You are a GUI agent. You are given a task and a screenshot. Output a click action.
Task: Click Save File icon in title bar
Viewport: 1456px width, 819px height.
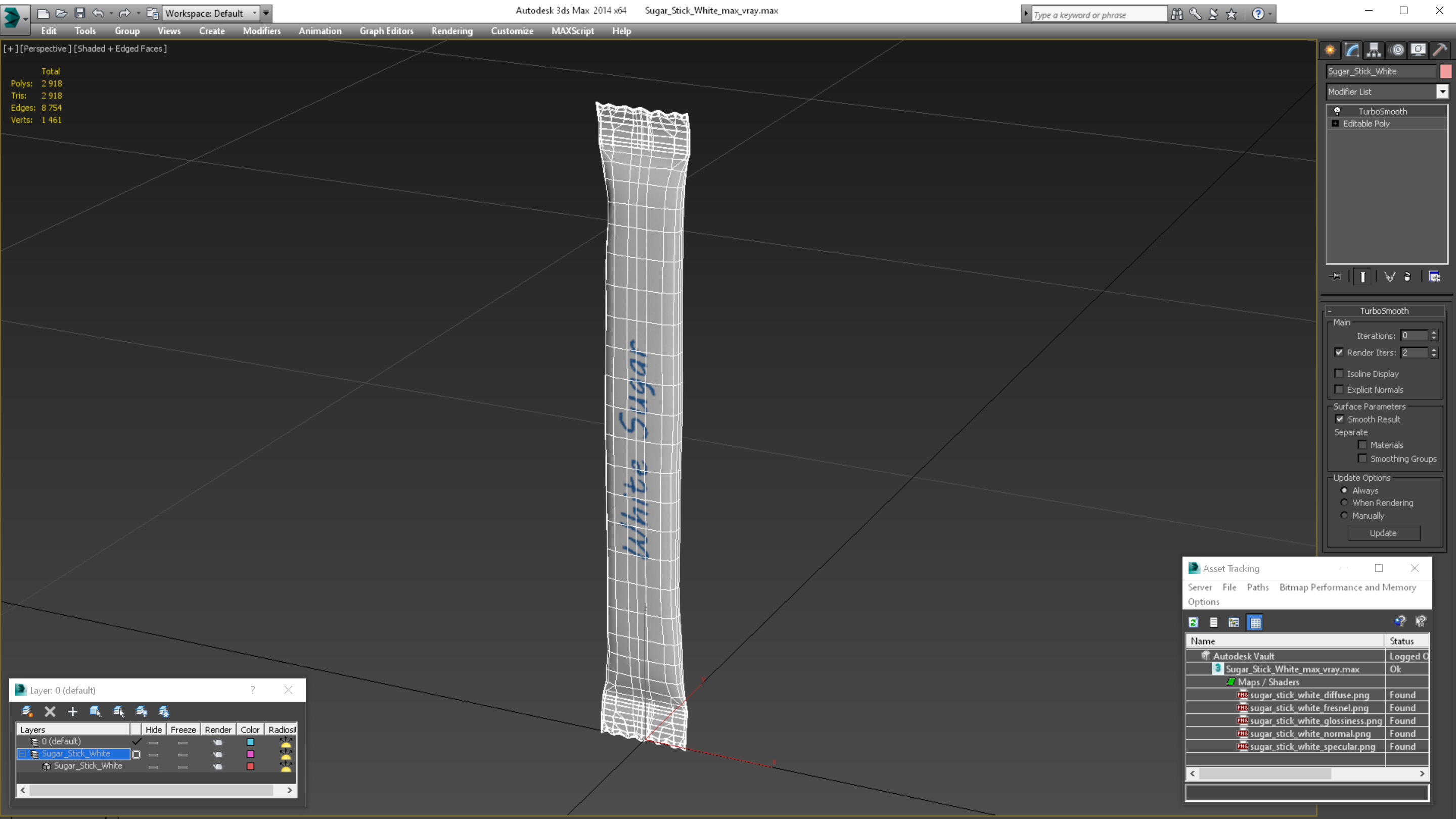pos(80,13)
